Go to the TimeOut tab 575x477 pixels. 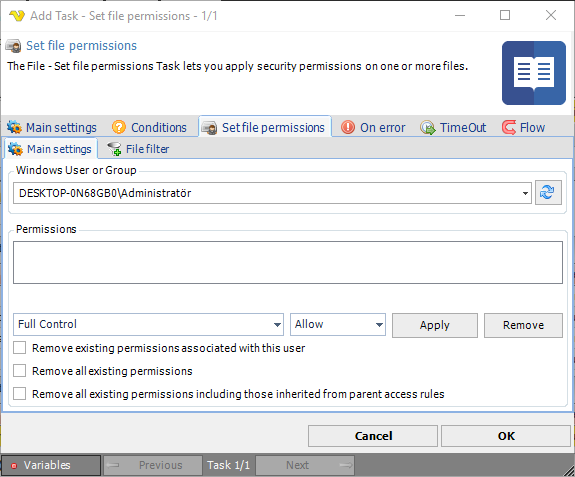pos(453,127)
